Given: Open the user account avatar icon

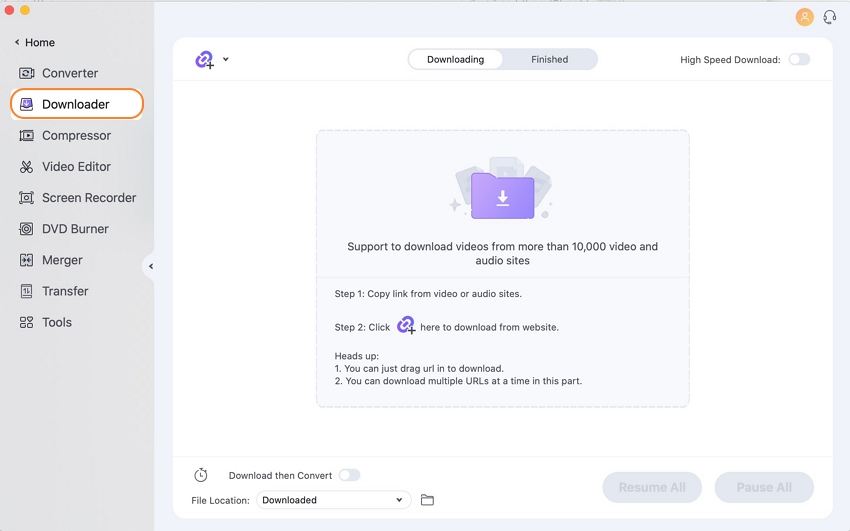Looking at the screenshot, I should pos(804,17).
